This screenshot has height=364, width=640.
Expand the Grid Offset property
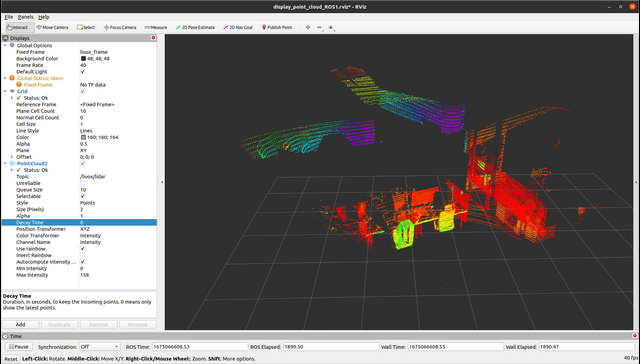pyautogui.click(x=12, y=157)
